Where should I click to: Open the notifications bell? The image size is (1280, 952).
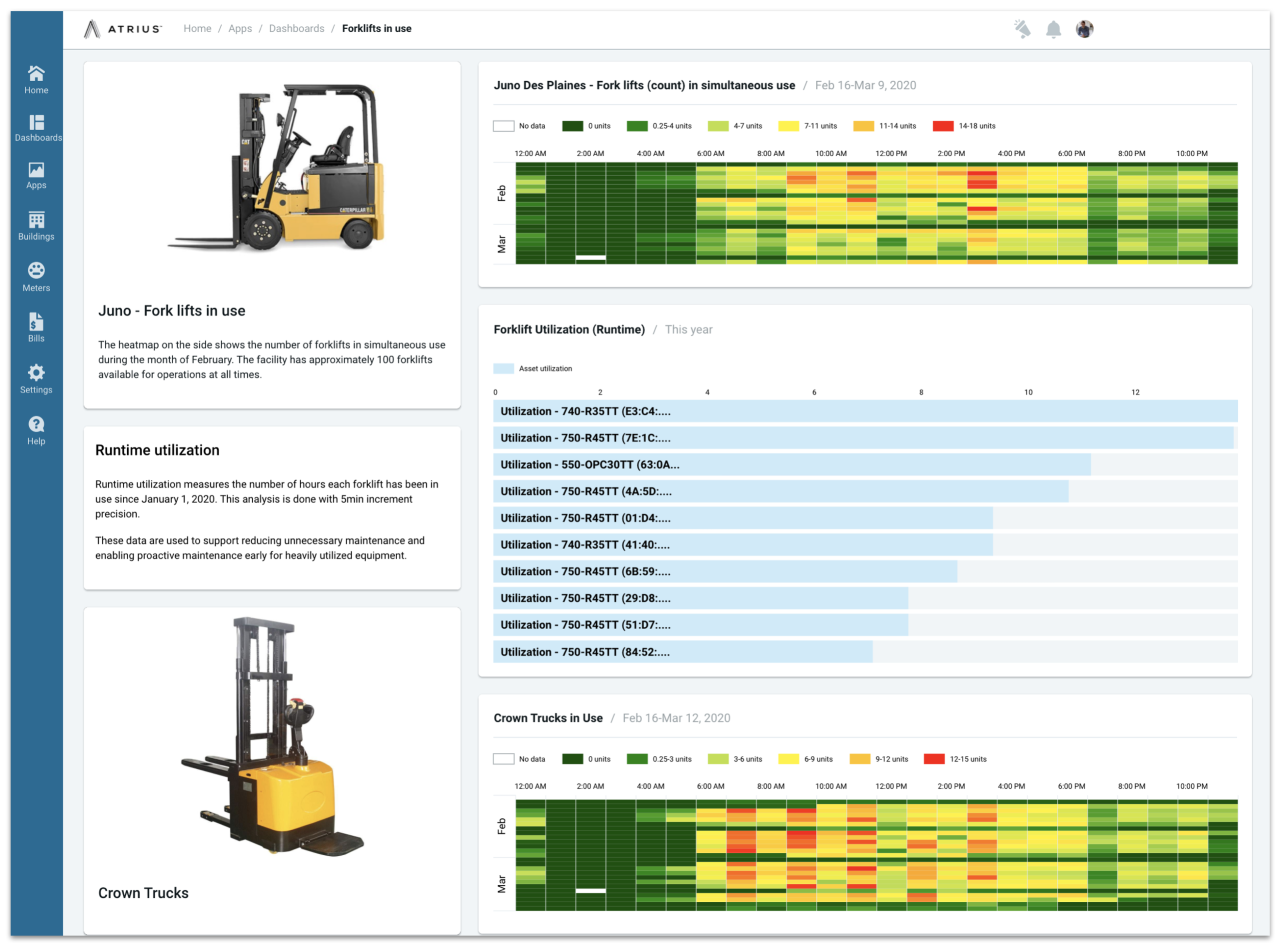(x=1053, y=29)
